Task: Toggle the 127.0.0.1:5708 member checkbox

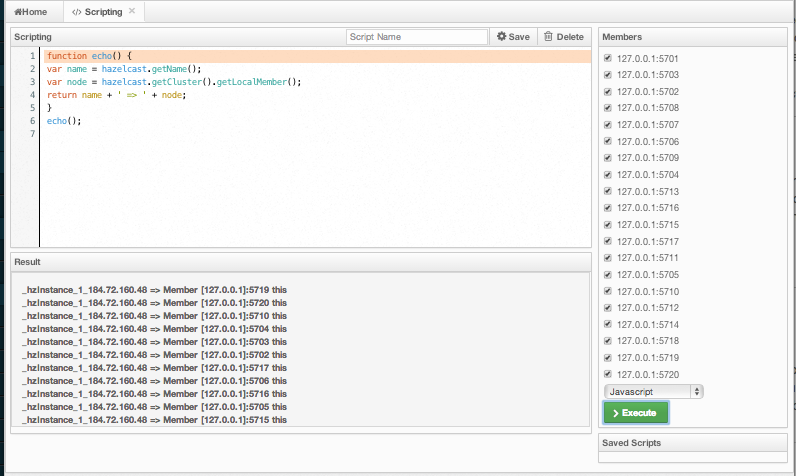Action: pos(608,107)
